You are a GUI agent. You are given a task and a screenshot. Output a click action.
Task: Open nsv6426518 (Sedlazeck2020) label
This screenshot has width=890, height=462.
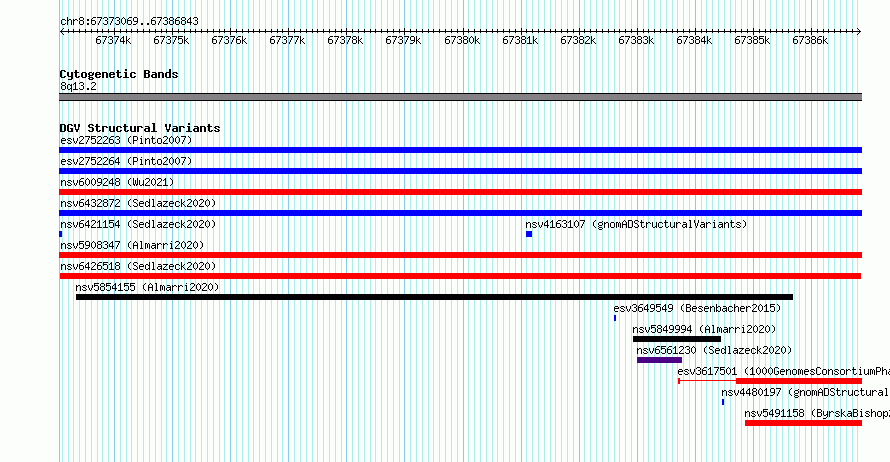138,266
